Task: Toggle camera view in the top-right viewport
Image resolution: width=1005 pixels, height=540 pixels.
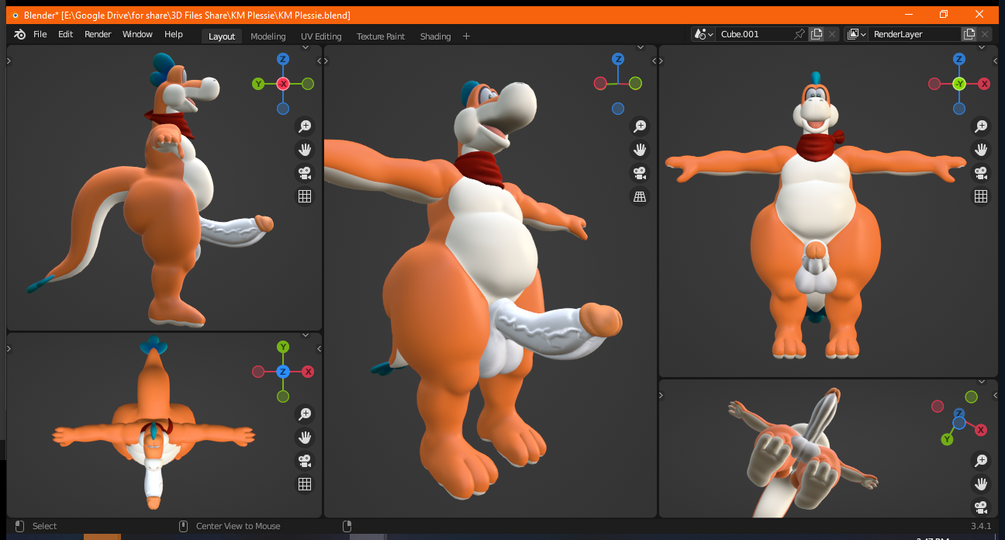Action: (981, 173)
